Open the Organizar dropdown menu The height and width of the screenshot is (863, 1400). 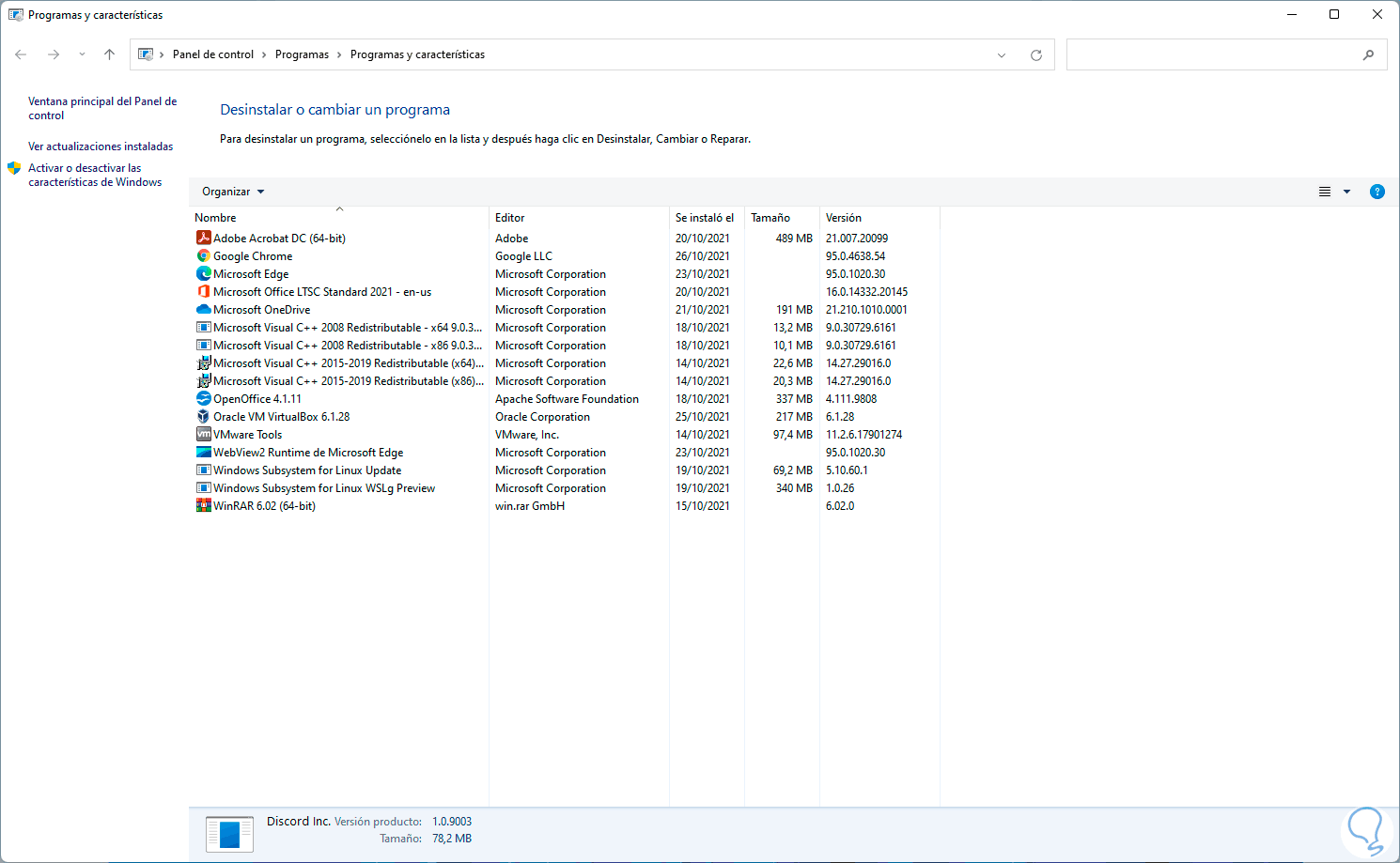tap(233, 192)
